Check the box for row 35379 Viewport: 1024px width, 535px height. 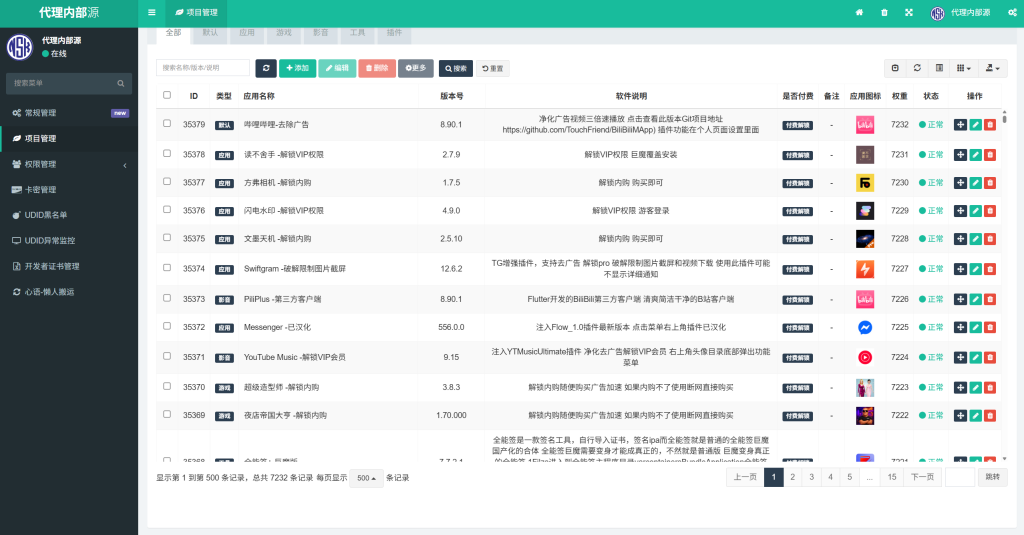[x=167, y=123]
